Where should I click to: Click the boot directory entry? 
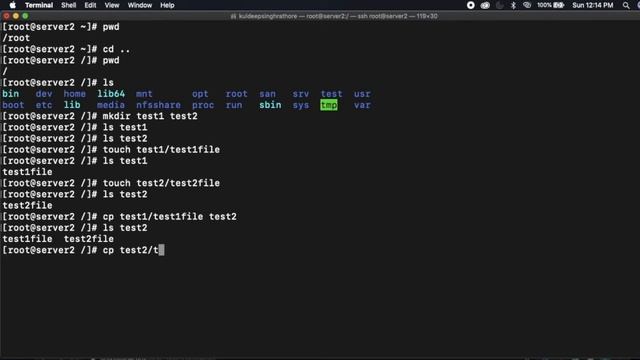tap(13, 105)
